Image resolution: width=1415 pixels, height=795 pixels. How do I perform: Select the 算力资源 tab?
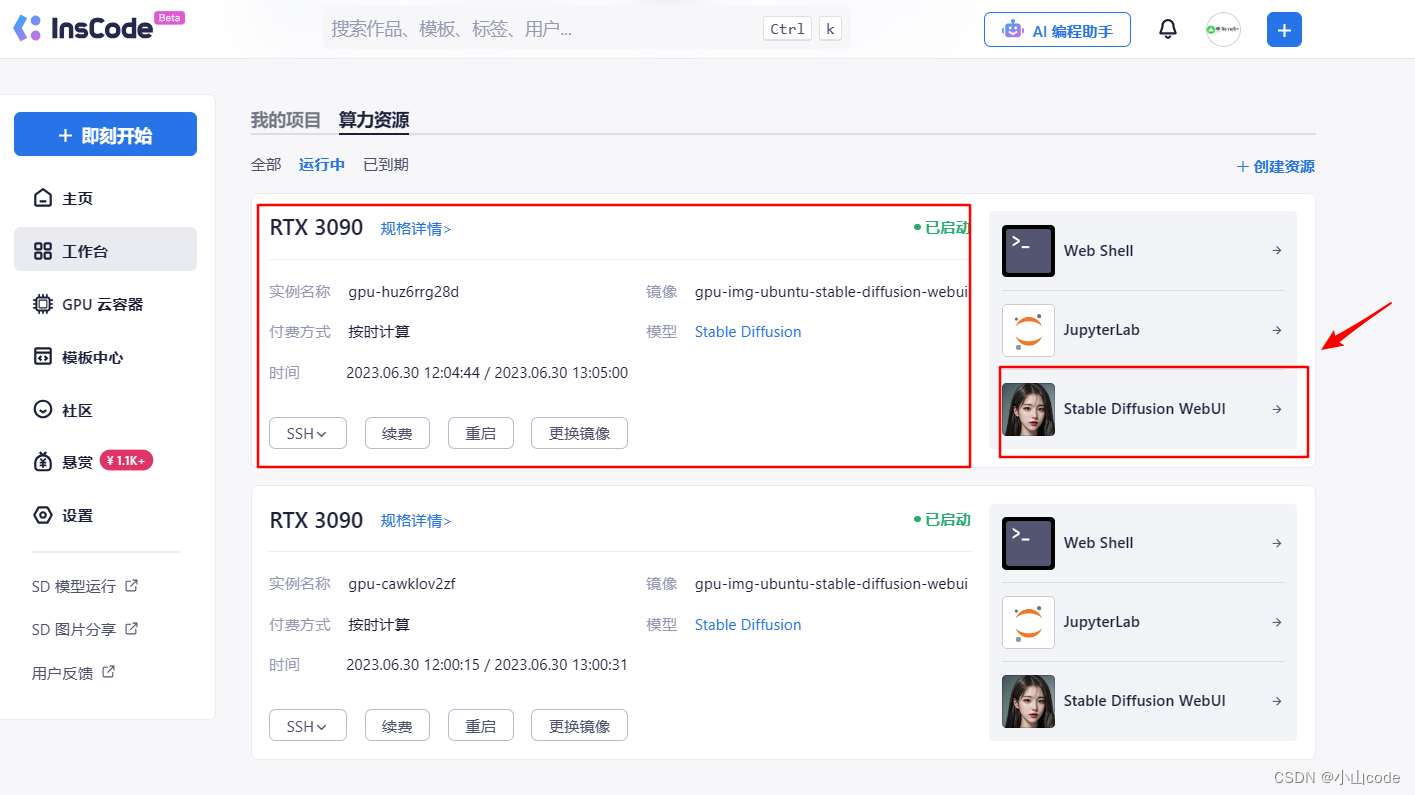tap(374, 120)
